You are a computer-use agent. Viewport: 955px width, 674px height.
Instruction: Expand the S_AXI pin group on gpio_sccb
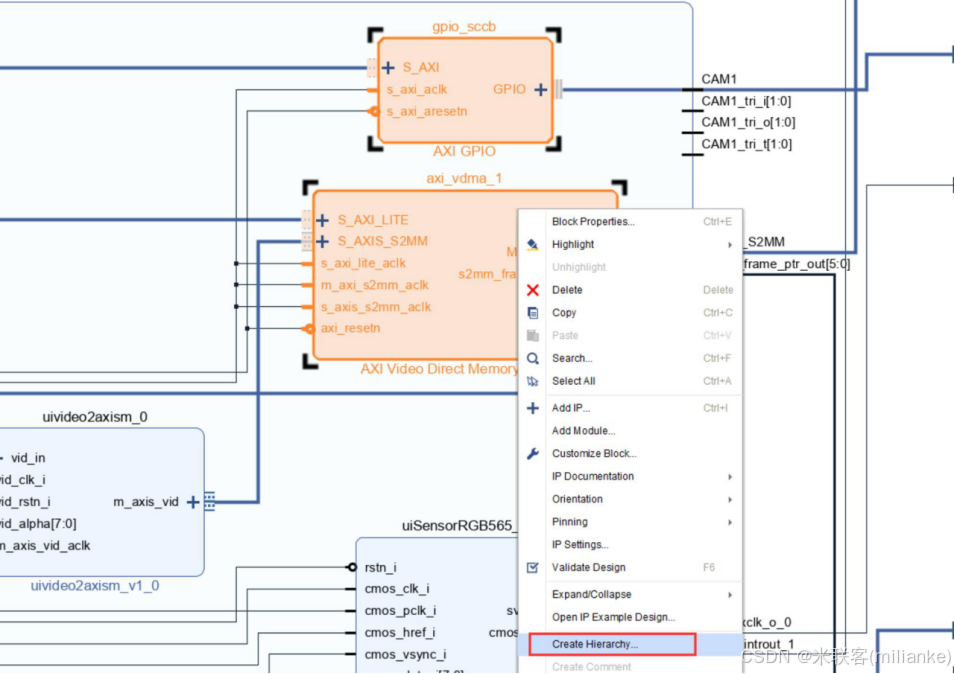tap(389, 67)
